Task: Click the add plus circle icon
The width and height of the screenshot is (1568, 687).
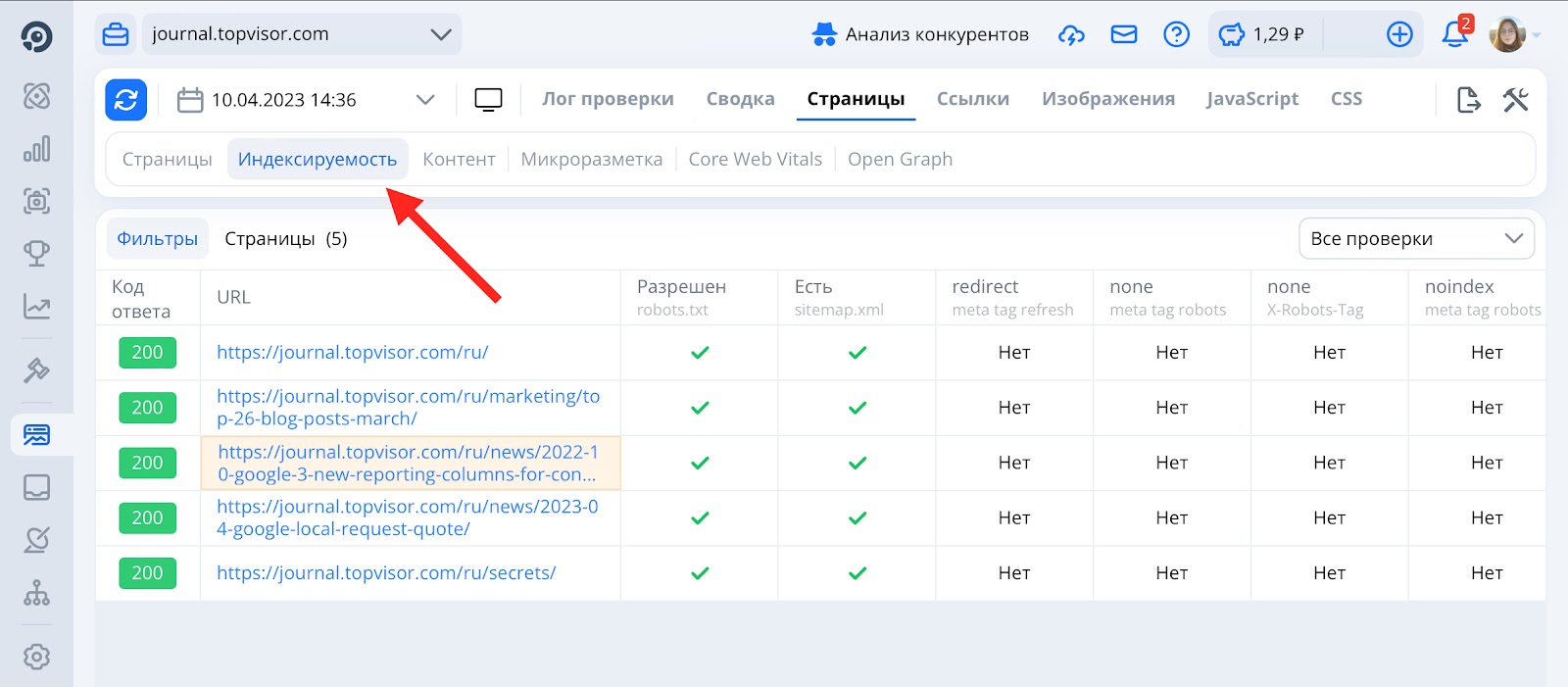Action: tap(1399, 34)
